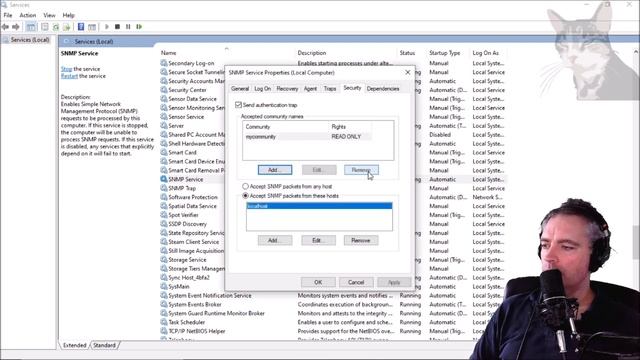Click the gear icon beside Server
The width and height of the screenshot is (640, 360).
[164, 126]
